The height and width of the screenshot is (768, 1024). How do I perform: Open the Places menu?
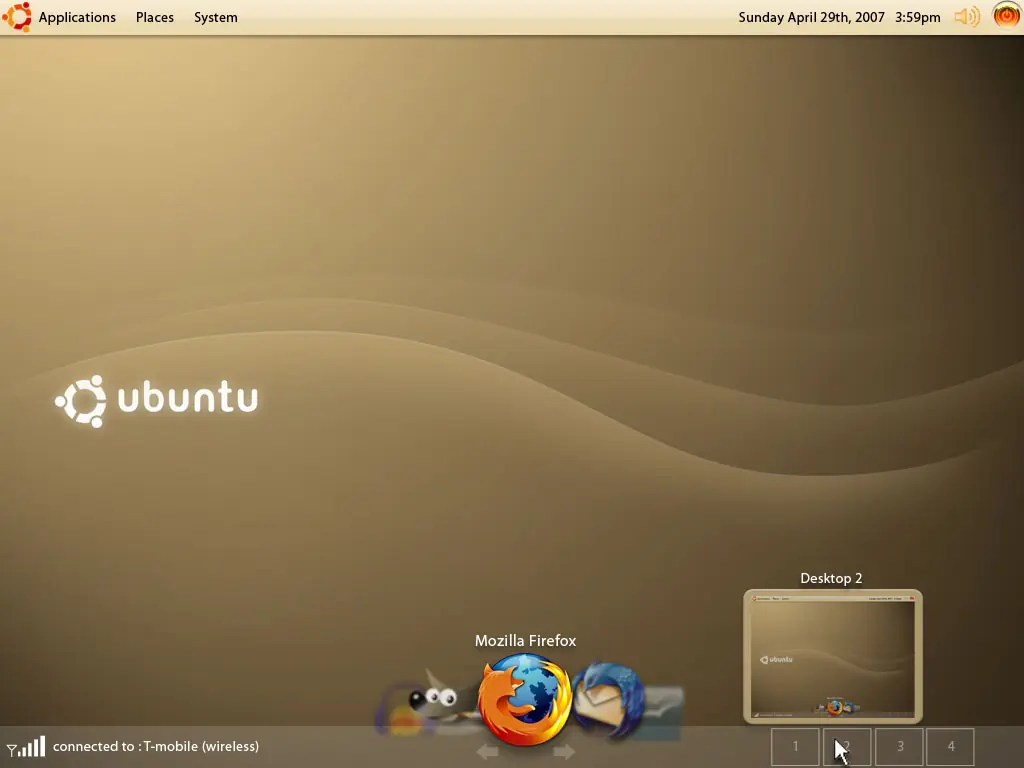[x=155, y=17]
